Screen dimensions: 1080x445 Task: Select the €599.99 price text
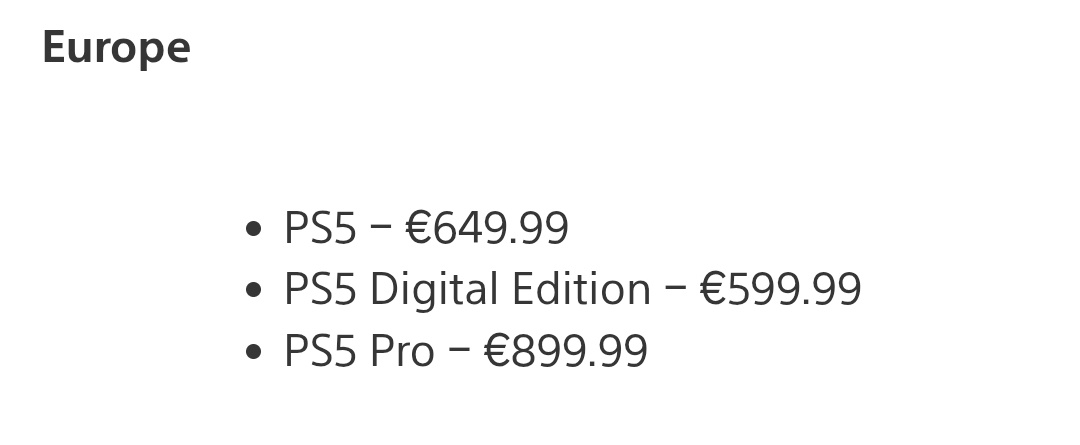coord(781,289)
